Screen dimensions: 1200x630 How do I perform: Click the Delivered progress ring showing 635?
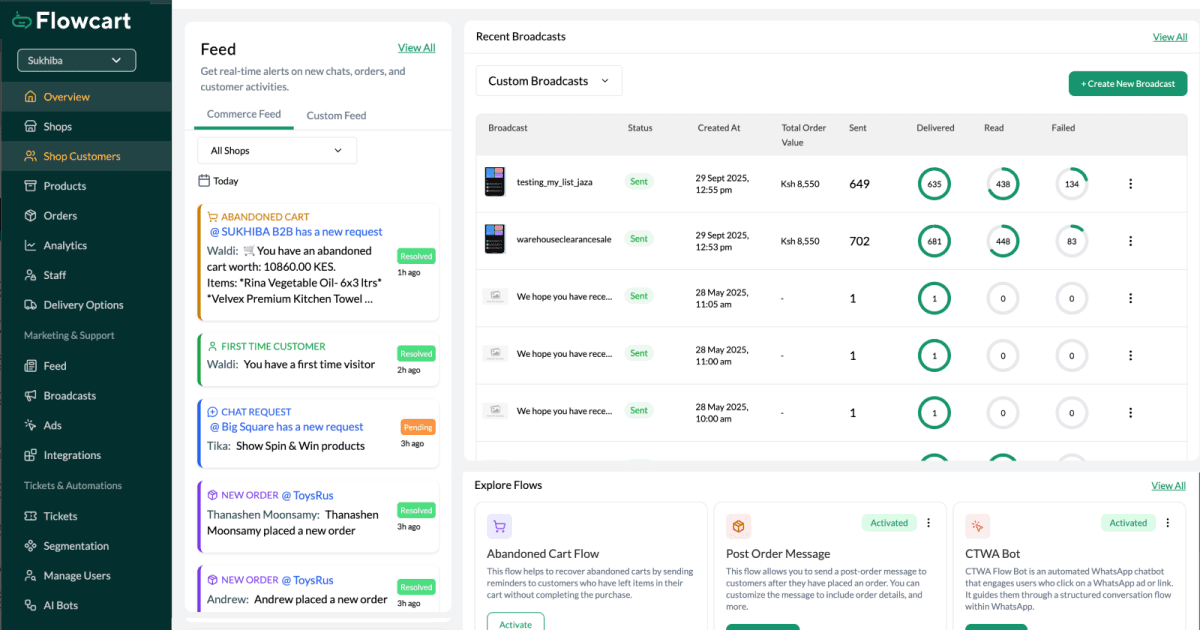tap(934, 184)
